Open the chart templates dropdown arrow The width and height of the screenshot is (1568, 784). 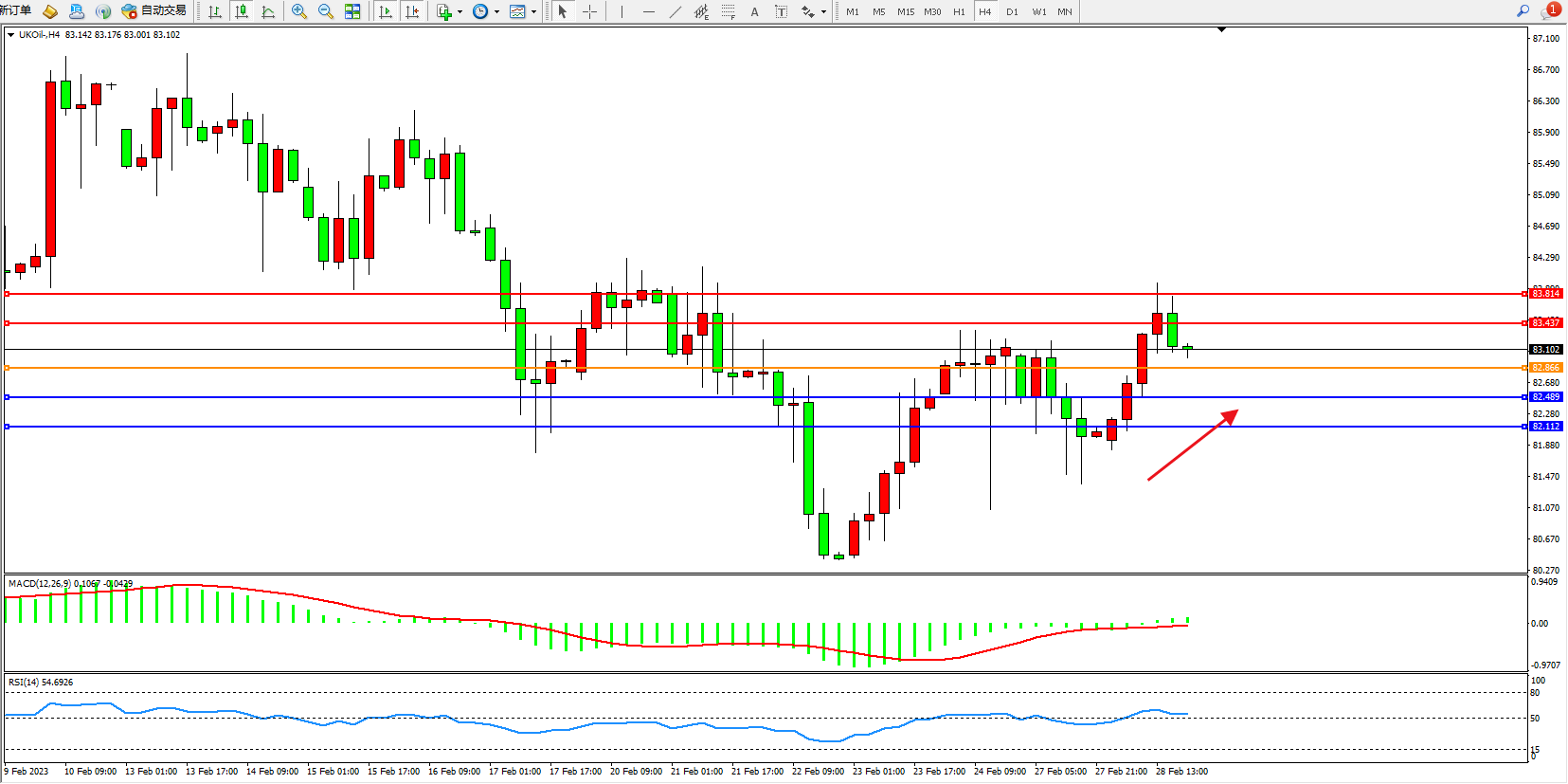tap(533, 12)
